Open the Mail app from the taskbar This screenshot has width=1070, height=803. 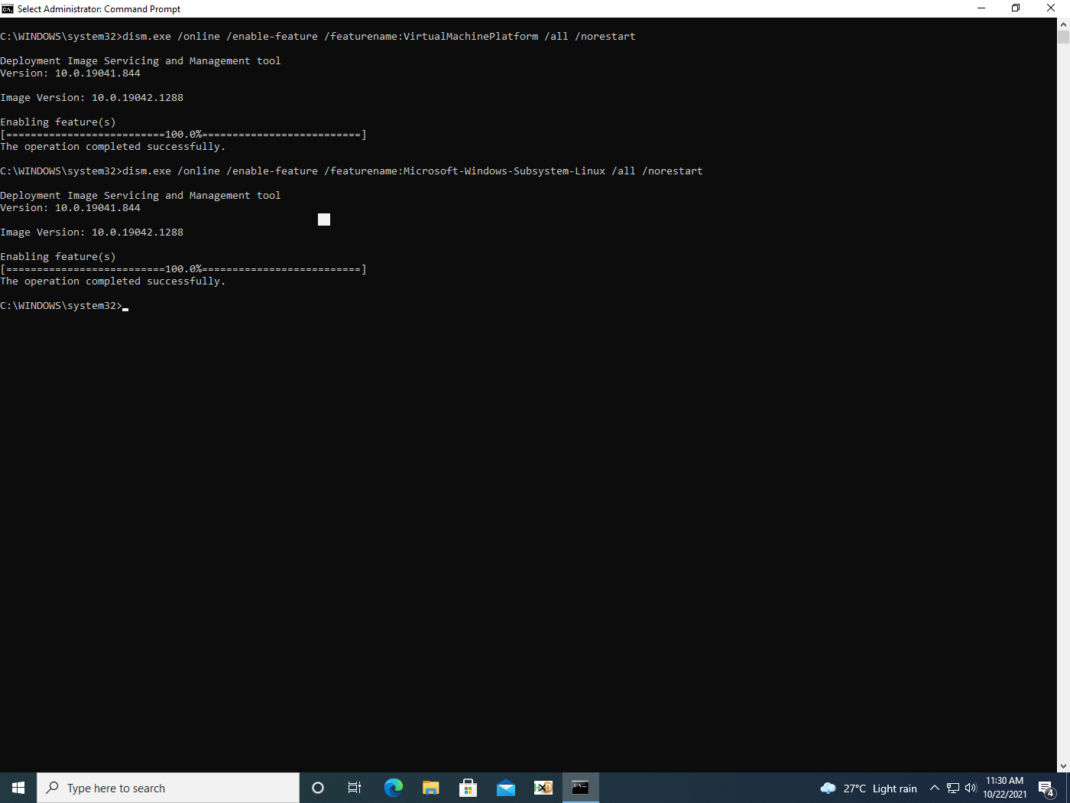506,787
